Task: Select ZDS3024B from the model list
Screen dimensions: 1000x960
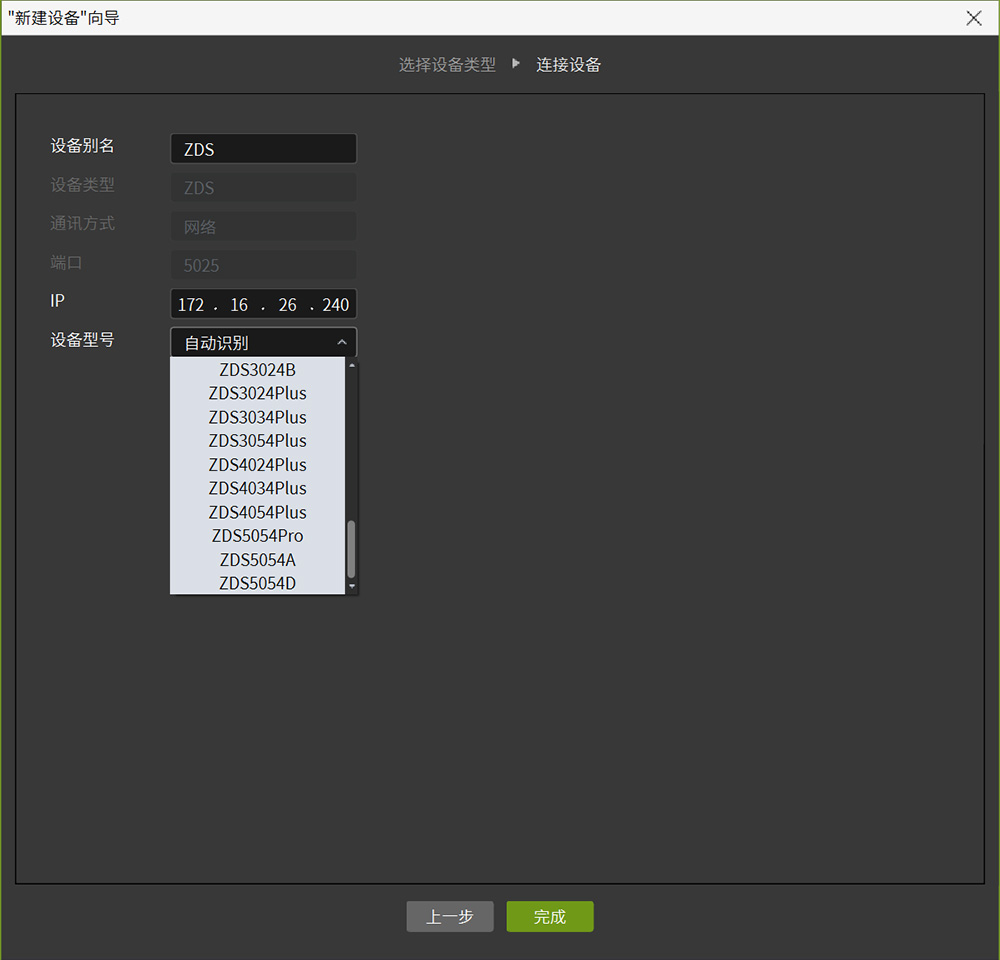Action: click(257, 370)
